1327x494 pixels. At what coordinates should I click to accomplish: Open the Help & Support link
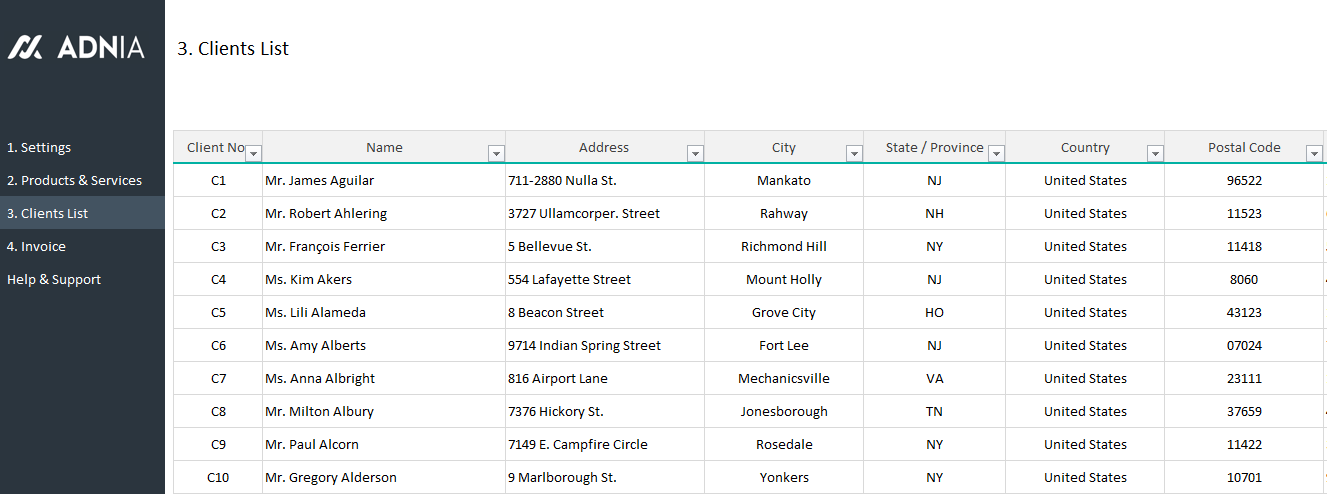pos(54,279)
